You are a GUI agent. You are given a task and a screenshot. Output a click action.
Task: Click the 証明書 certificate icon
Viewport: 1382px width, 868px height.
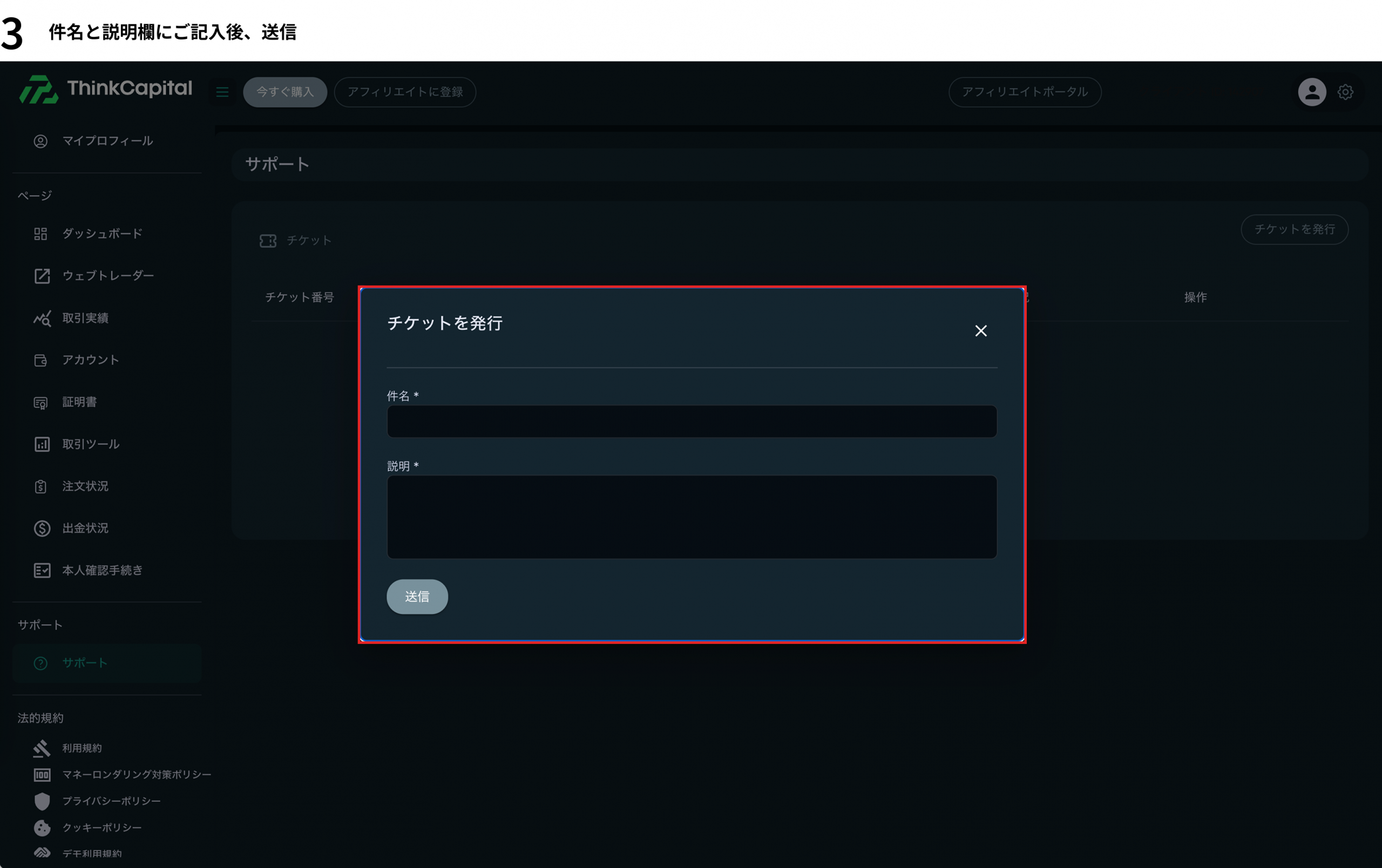point(40,402)
